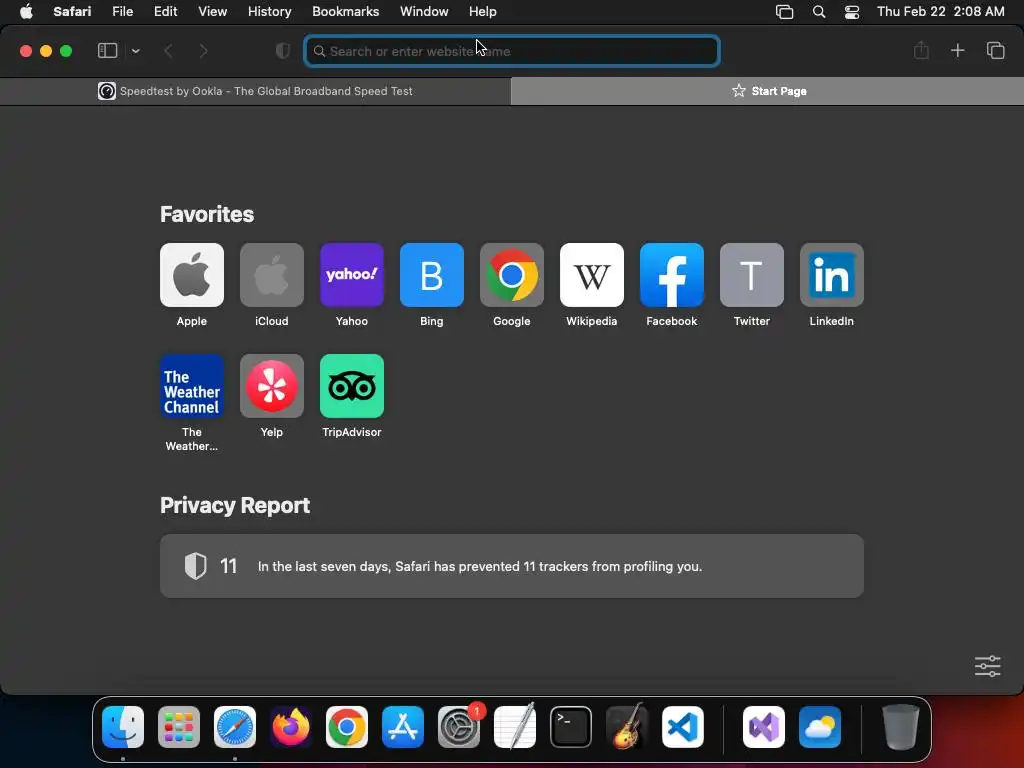This screenshot has width=1024, height=768.
Task: Open App Store from the Dock
Action: [403, 727]
